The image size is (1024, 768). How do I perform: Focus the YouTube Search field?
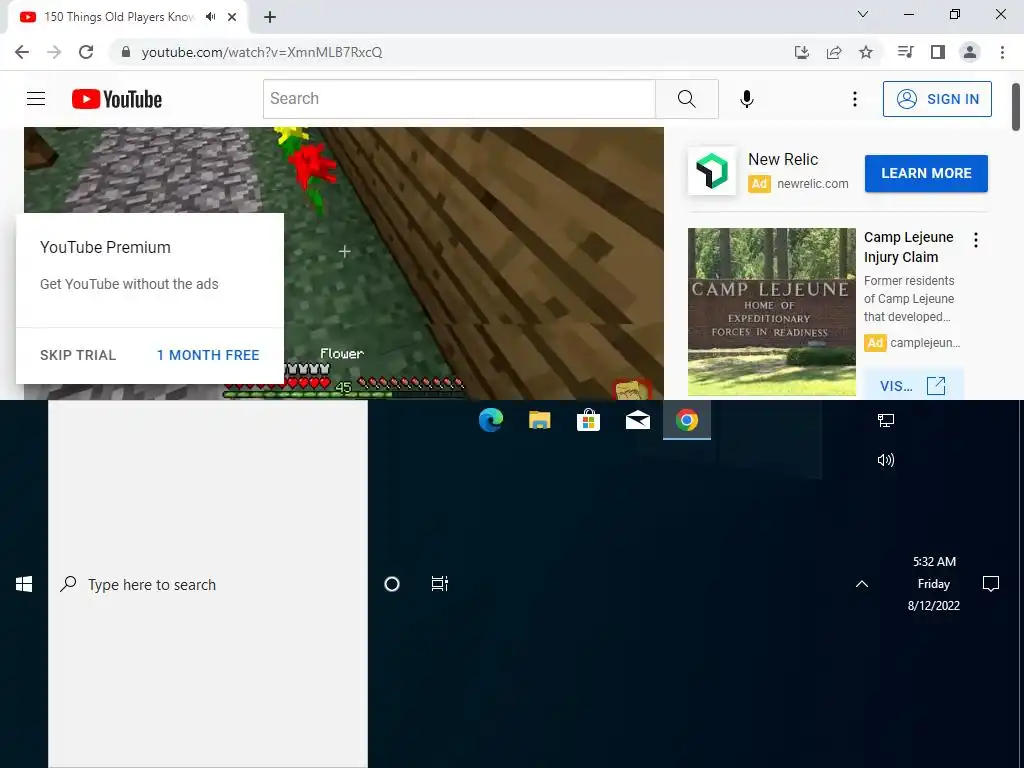459,99
